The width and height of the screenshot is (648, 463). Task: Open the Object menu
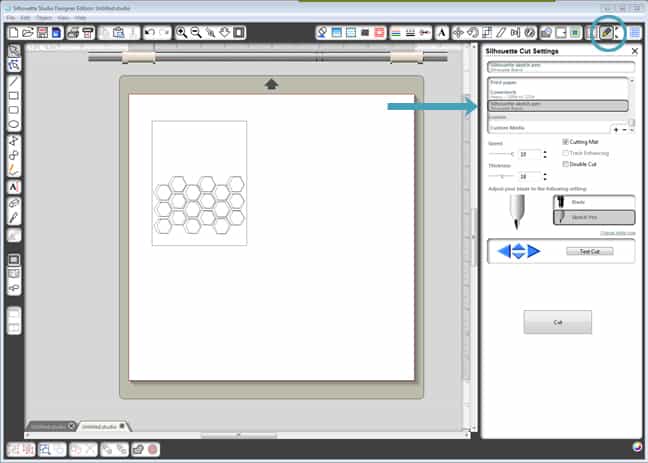coord(44,17)
